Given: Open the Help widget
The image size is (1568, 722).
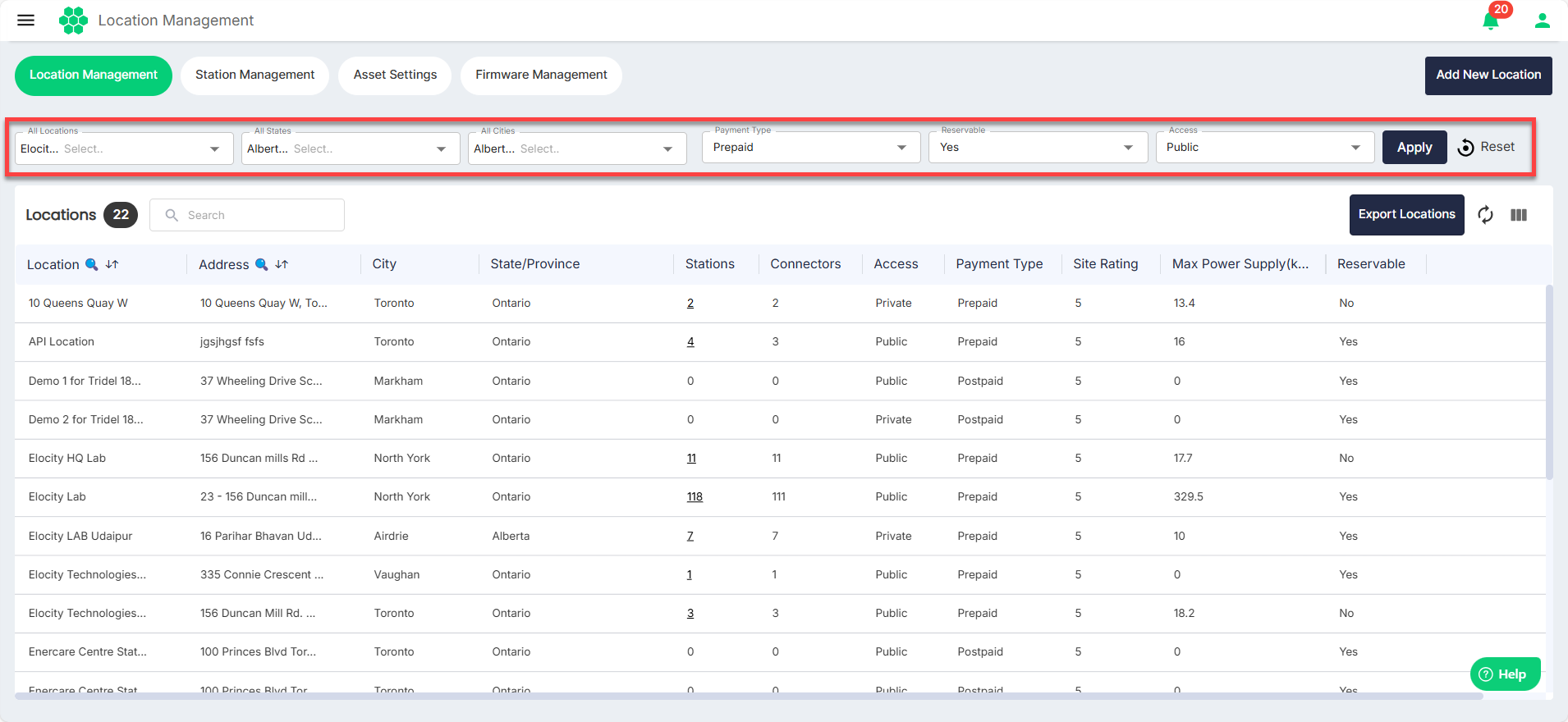Looking at the screenshot, I should tap(1505, 674).
